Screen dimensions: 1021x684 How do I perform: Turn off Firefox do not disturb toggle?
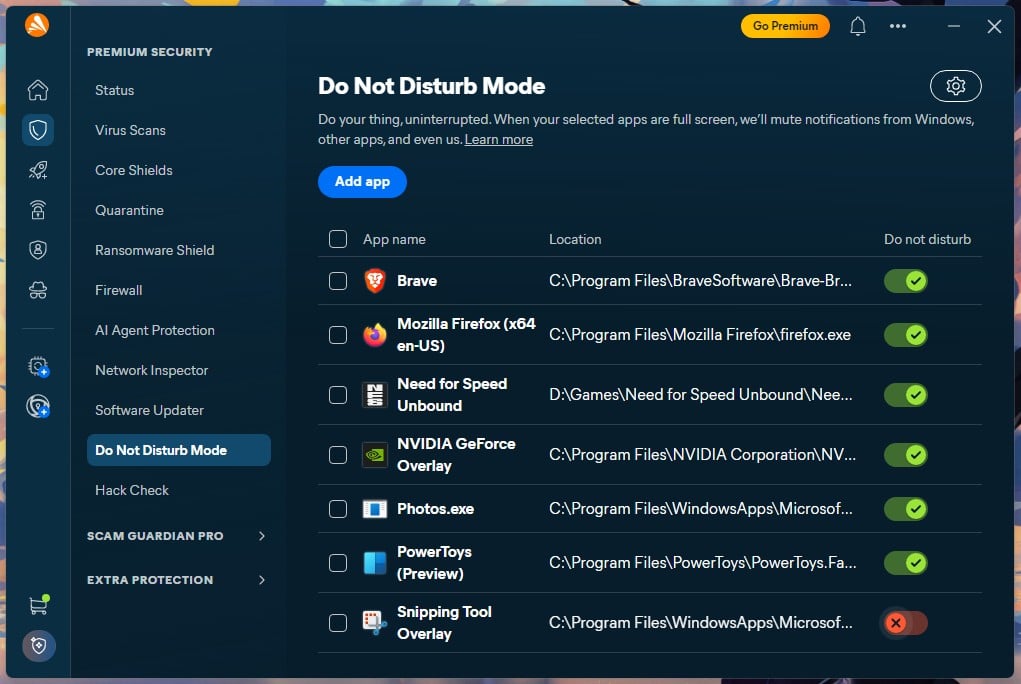906,335
